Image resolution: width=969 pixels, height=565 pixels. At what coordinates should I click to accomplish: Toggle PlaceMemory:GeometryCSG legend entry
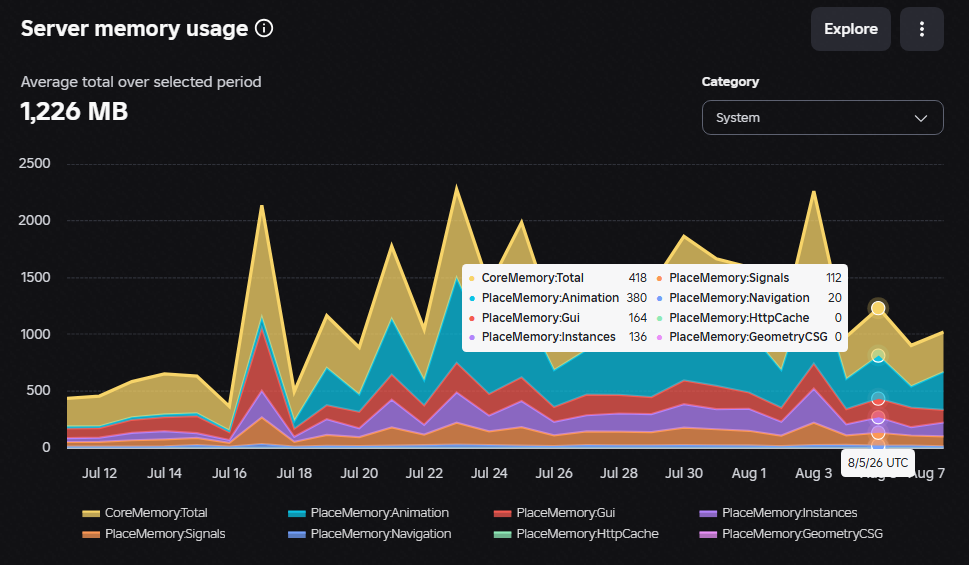792,533
